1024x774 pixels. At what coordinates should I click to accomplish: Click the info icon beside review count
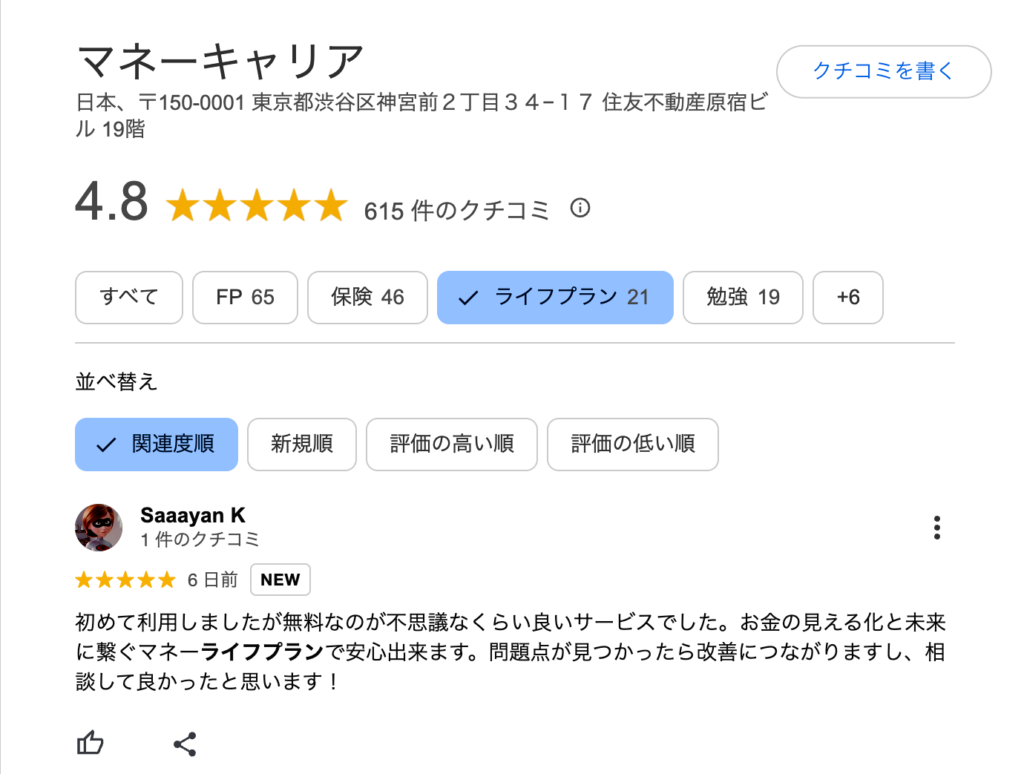(x=580, y=208)
